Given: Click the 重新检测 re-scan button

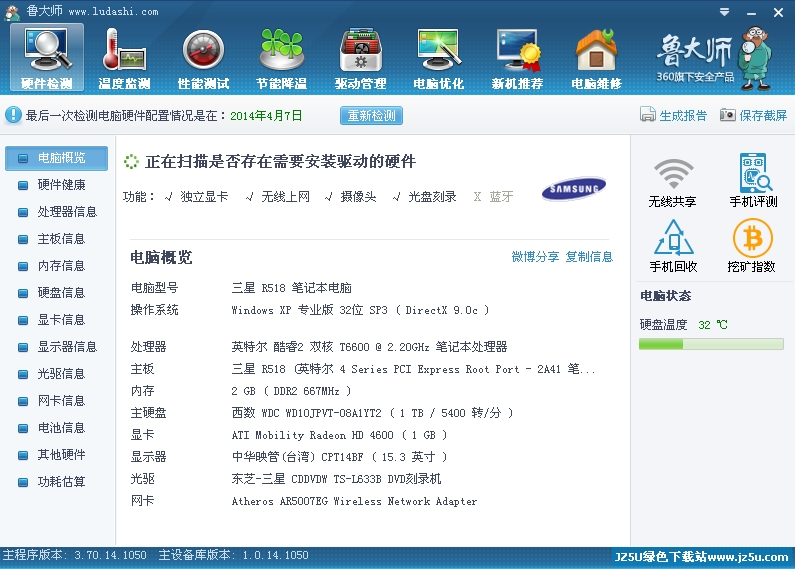Looking at the screenshot, I should pyautogui.click(x=371, y=116).
